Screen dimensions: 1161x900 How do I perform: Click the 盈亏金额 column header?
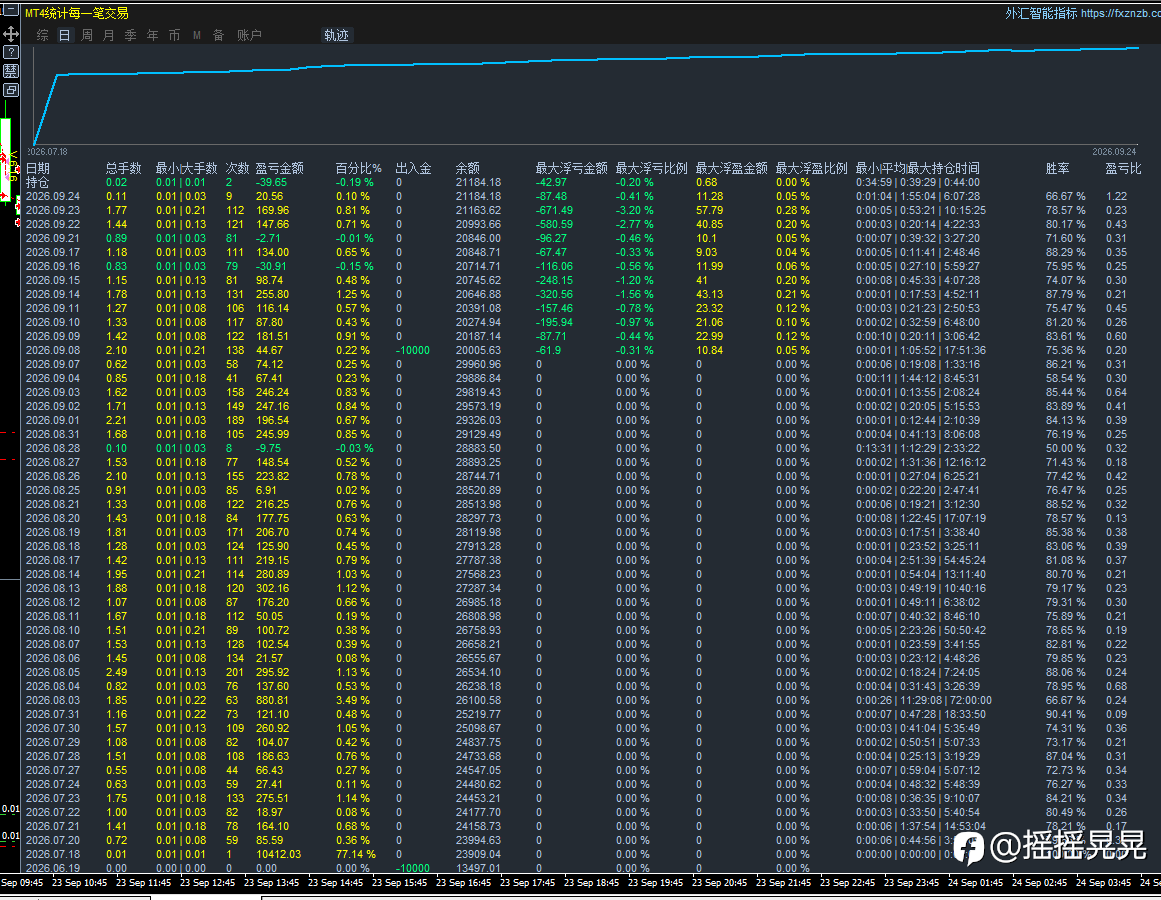[279, 168]
